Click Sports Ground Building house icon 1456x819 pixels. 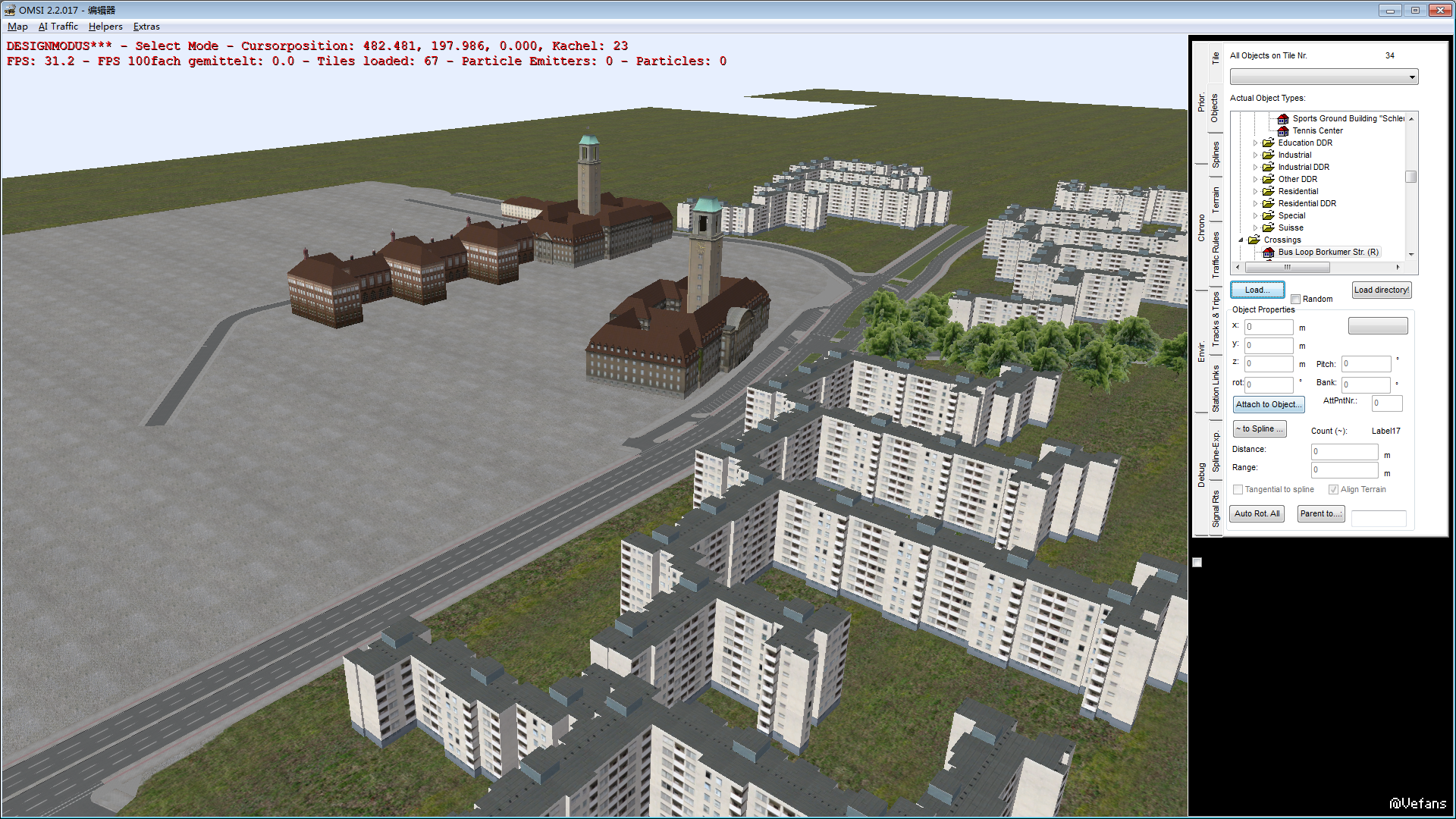click(x=1282, y=118)
